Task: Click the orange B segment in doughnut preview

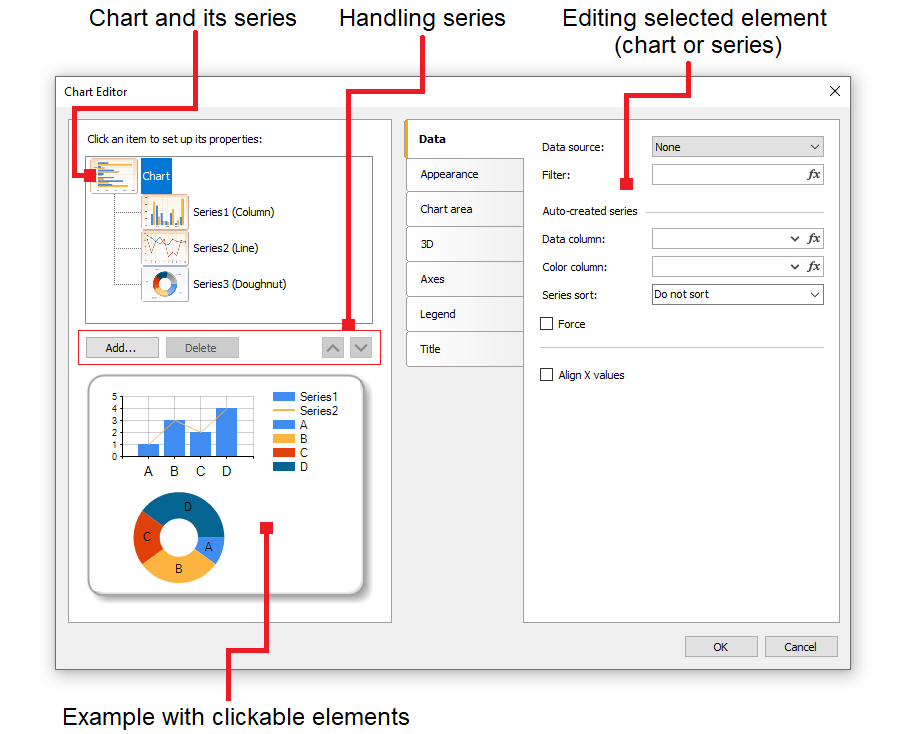Action: [178, 568]
